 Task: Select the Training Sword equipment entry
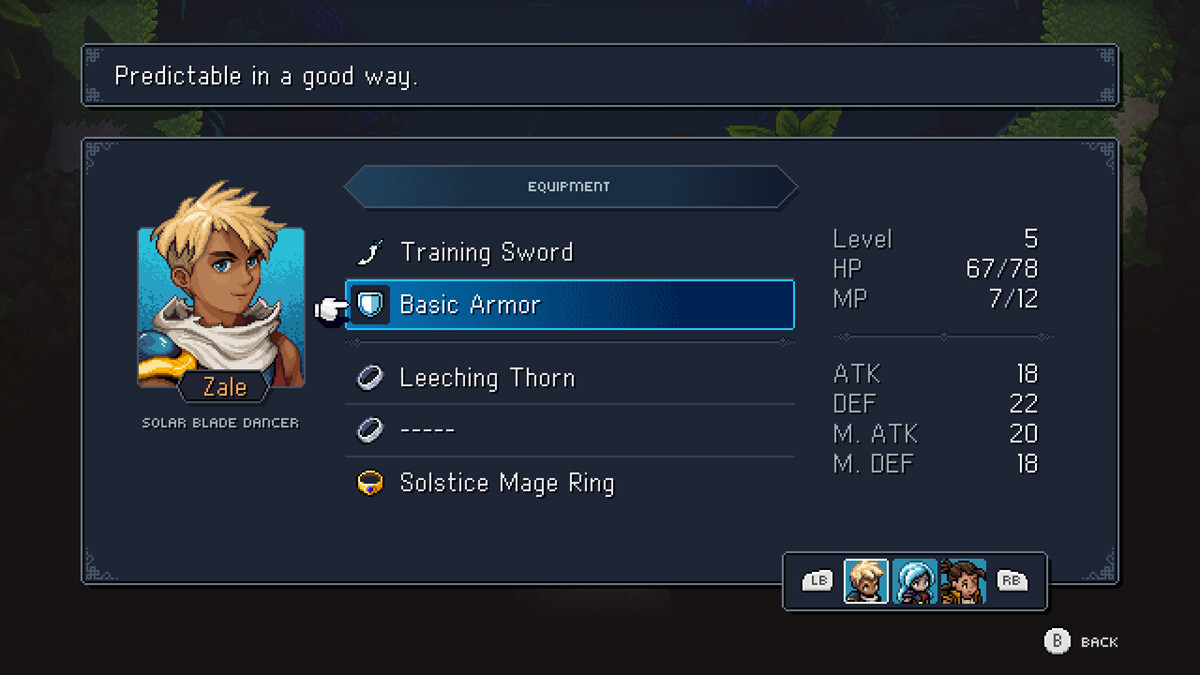570,252
